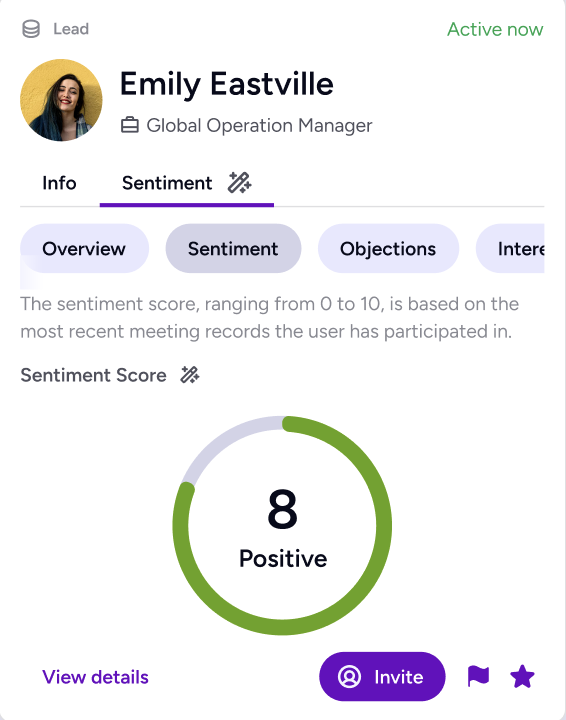The image size is (566, 720).
Task: Select the Objections pill filter
Action: point(388,248)
